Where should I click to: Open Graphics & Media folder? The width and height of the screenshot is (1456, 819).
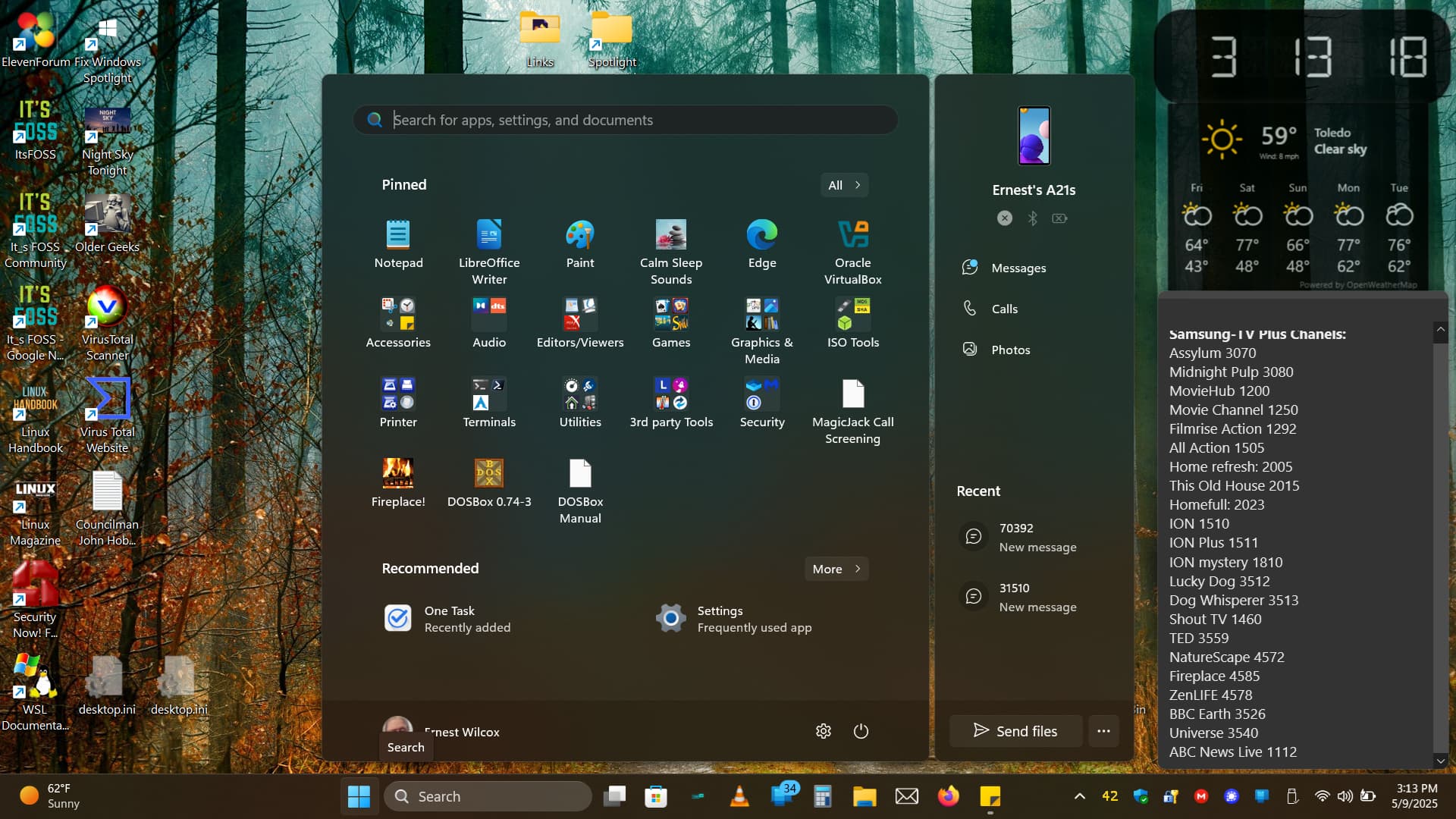coord(762,331)
